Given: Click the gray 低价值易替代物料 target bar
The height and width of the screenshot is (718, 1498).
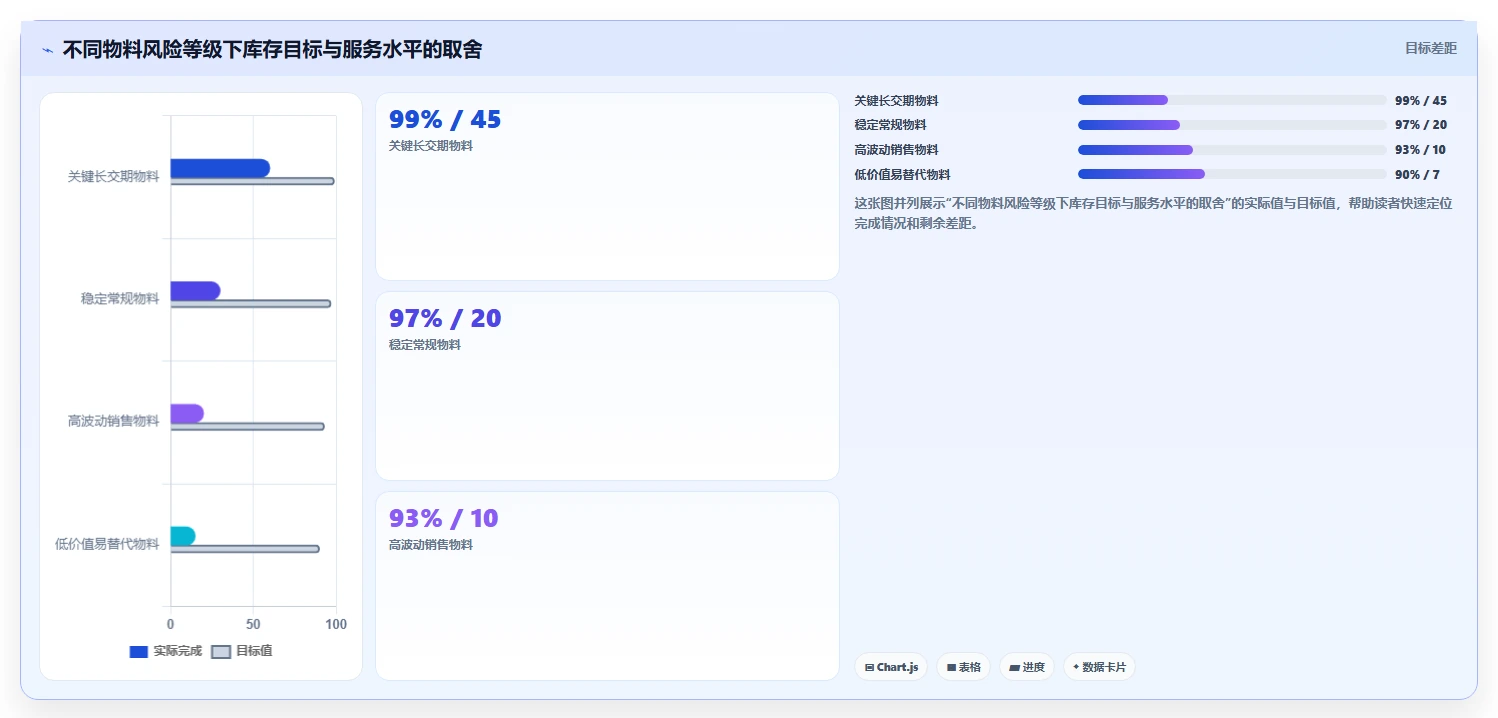Looking at the screenshot, I should tap(245, 549).
